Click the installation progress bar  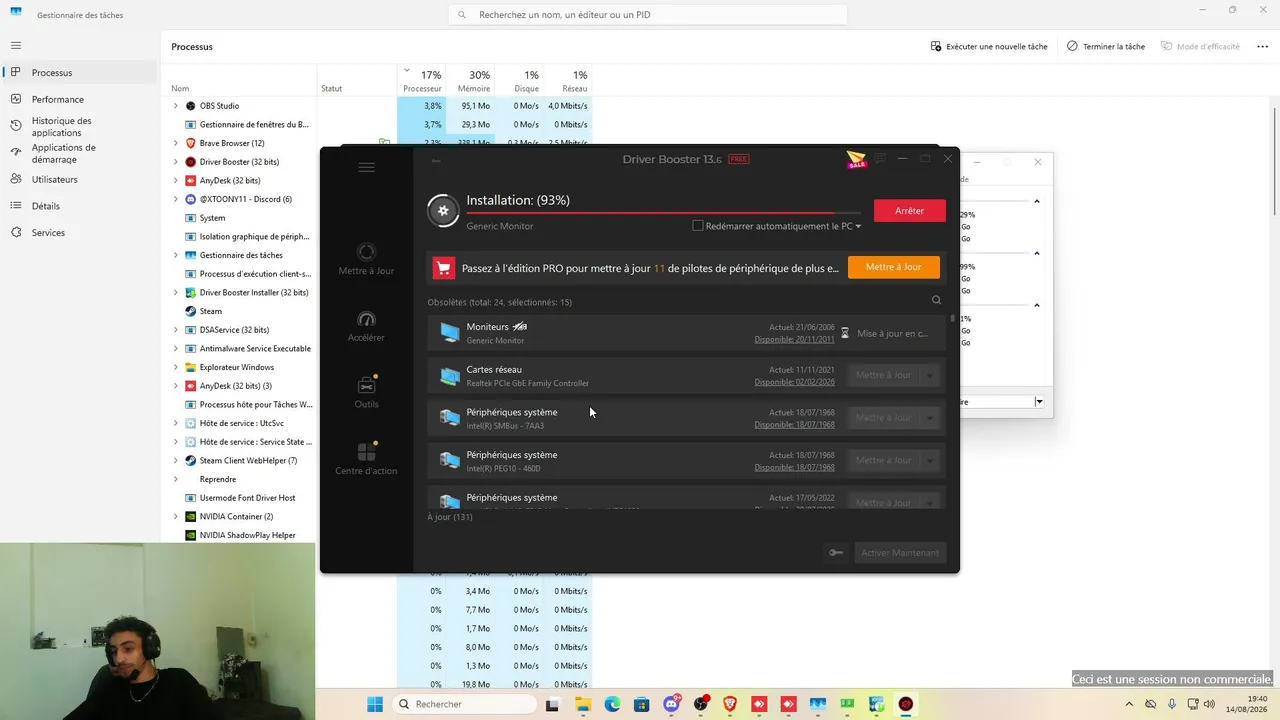(663, 212)
